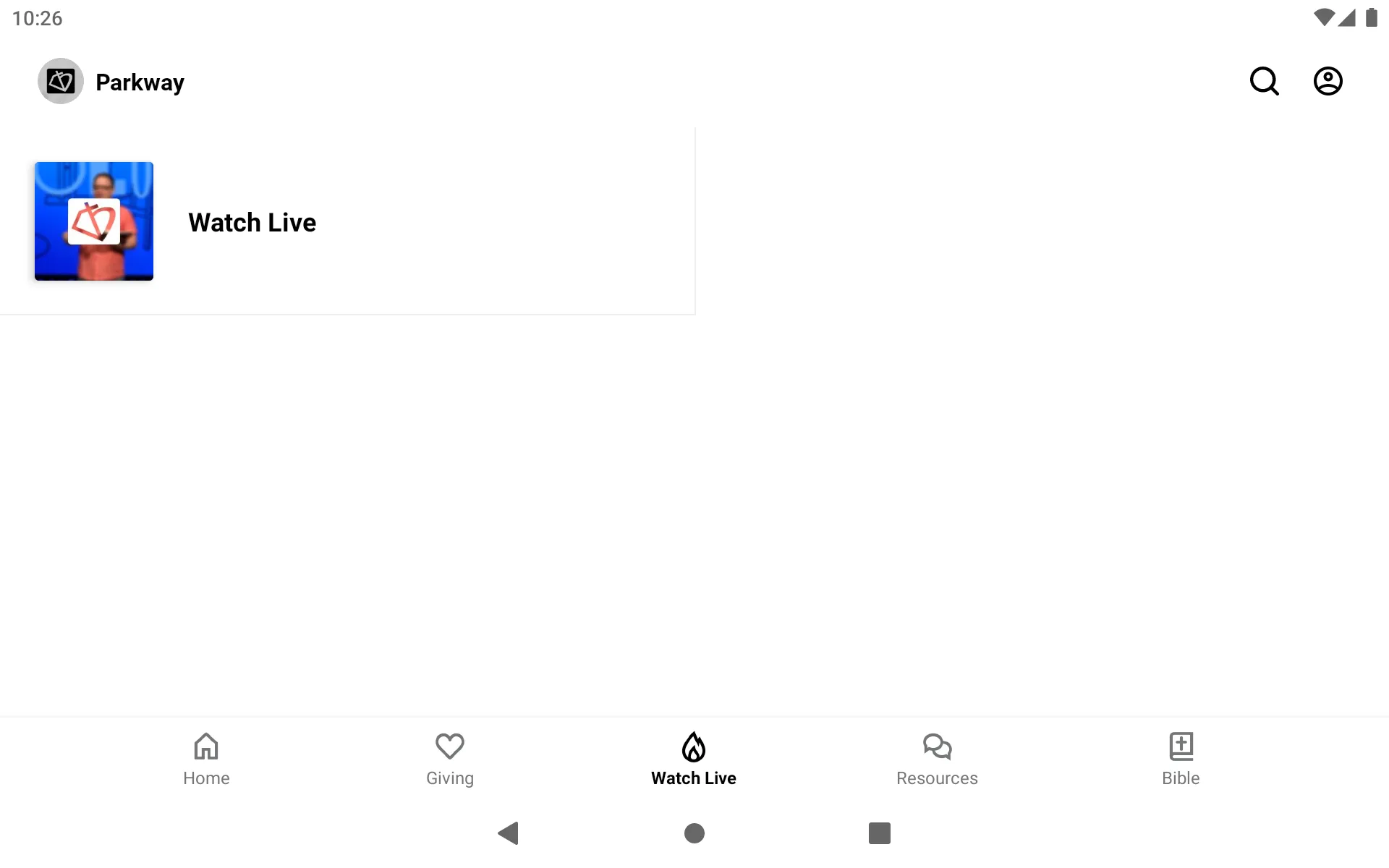The image size is (1389, 868).
Task: Select the Watch Live menu item
Action: 694,758
